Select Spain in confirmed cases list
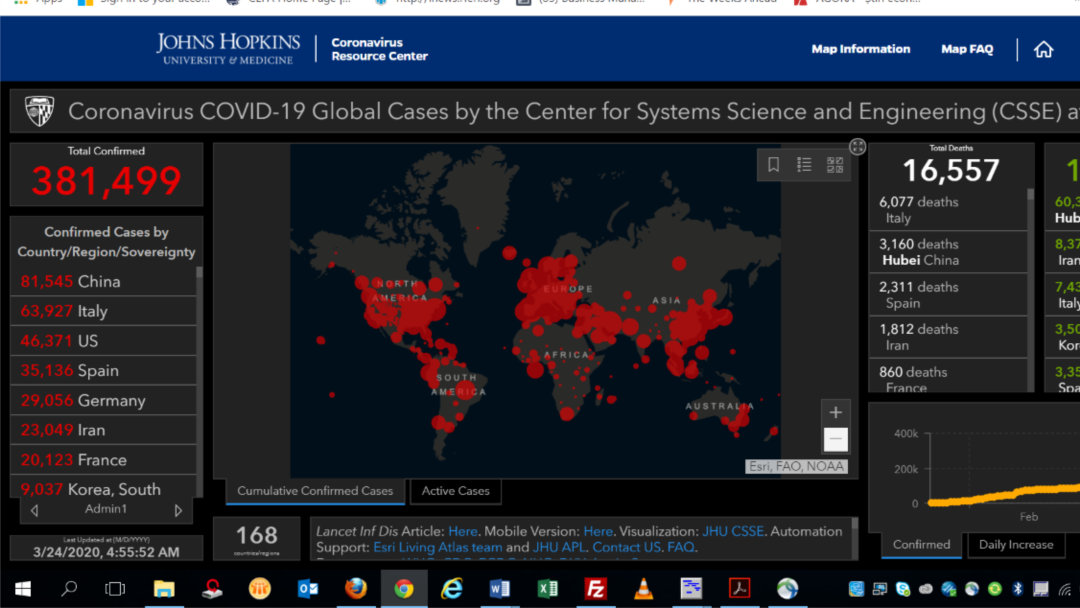The height and width of the screenshot is (608, 1080). pyautogui.click(x=103, y=370)
